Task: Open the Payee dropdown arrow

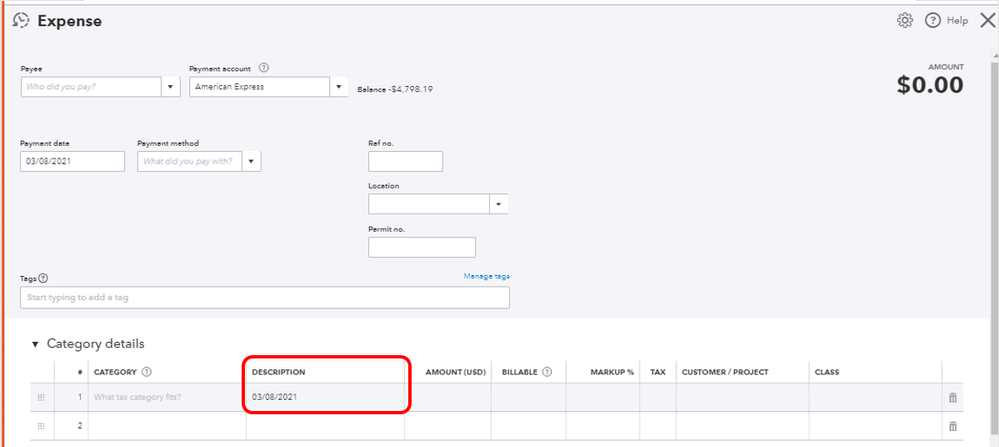Action: tap(169, 87)
